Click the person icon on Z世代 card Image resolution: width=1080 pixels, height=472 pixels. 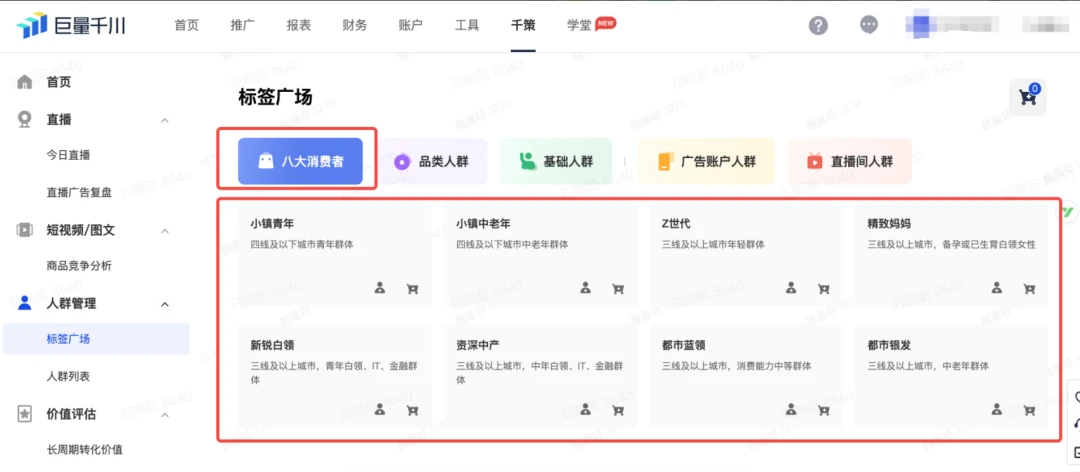[x=791, y=288]
